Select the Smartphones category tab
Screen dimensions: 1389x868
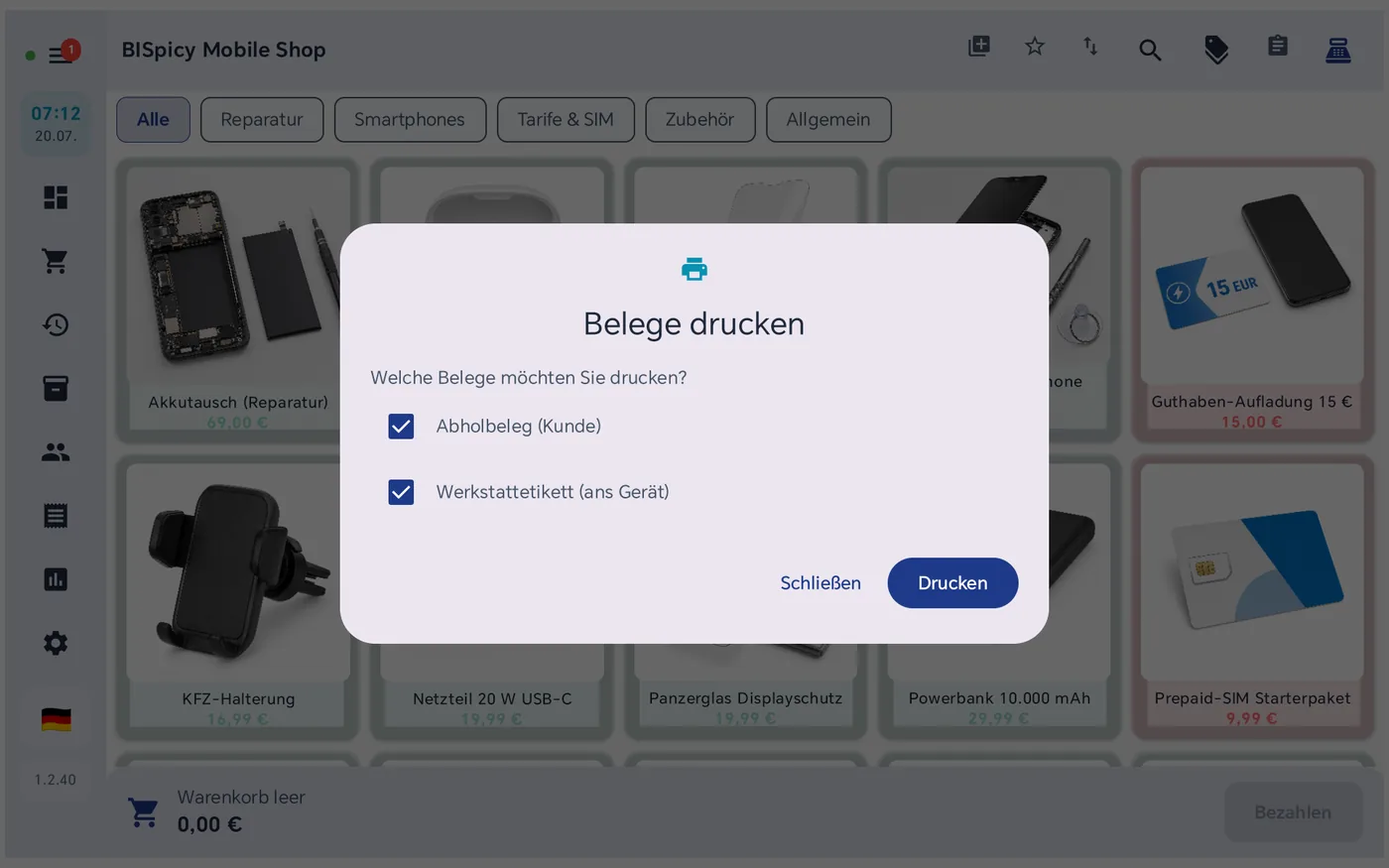(x=410, y=119)
